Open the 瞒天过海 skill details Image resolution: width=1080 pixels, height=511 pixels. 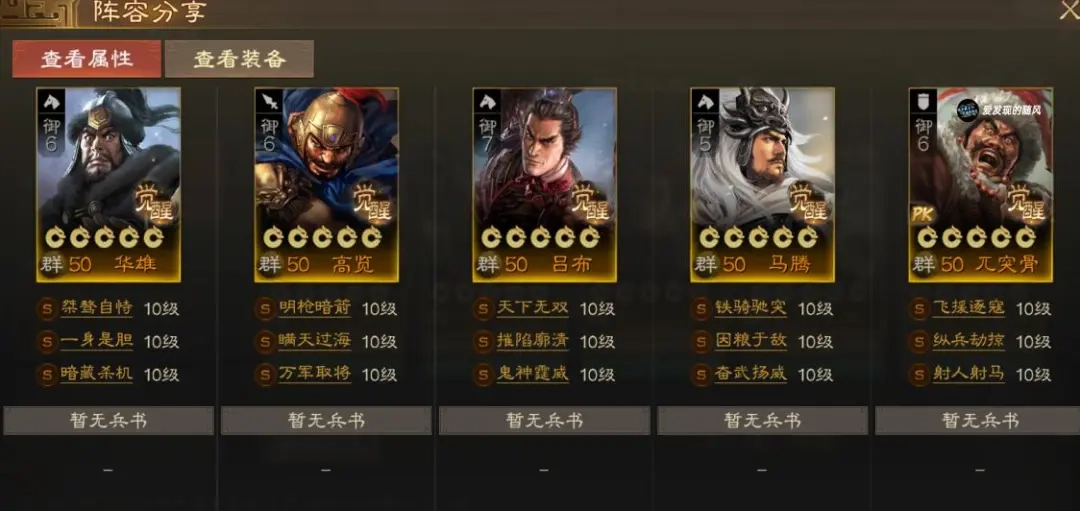click(315, 341)
